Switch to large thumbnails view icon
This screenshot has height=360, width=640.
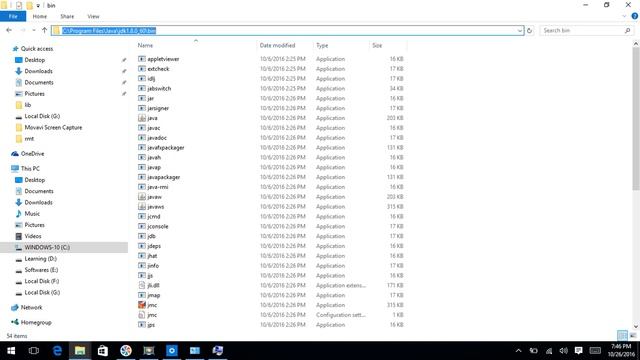pyautogui.click(x=633, y=336)
